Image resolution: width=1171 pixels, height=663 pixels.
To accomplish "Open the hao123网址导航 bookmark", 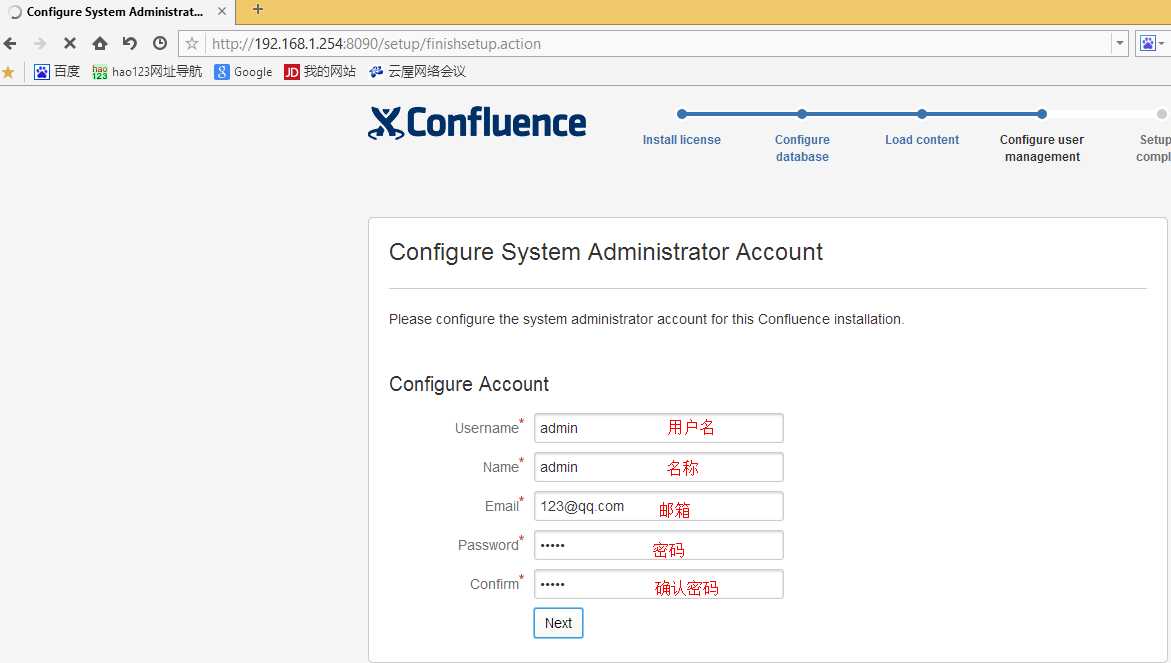I will point(147,72).
